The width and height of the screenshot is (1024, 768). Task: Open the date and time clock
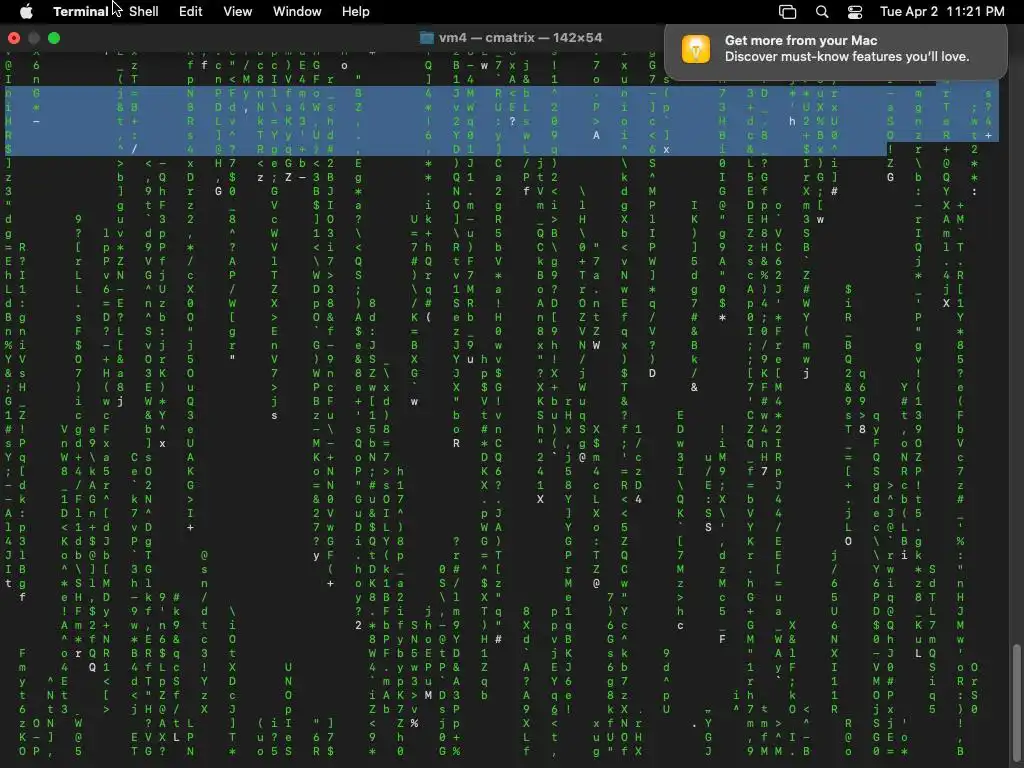(x=942, y=11)
